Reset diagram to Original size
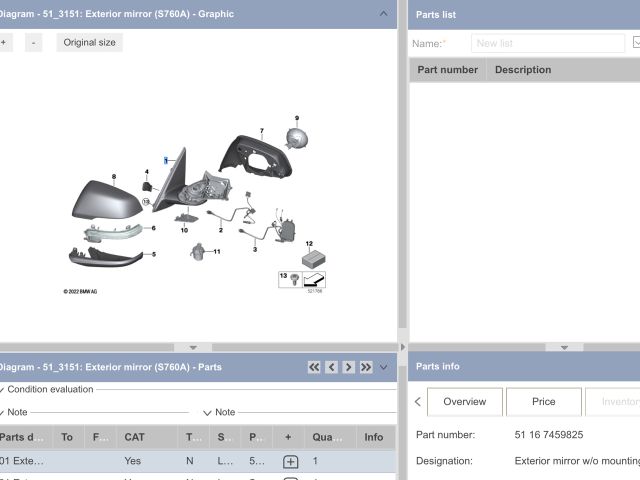The height and width of the screenshot is (480, 640). point(89,42)
